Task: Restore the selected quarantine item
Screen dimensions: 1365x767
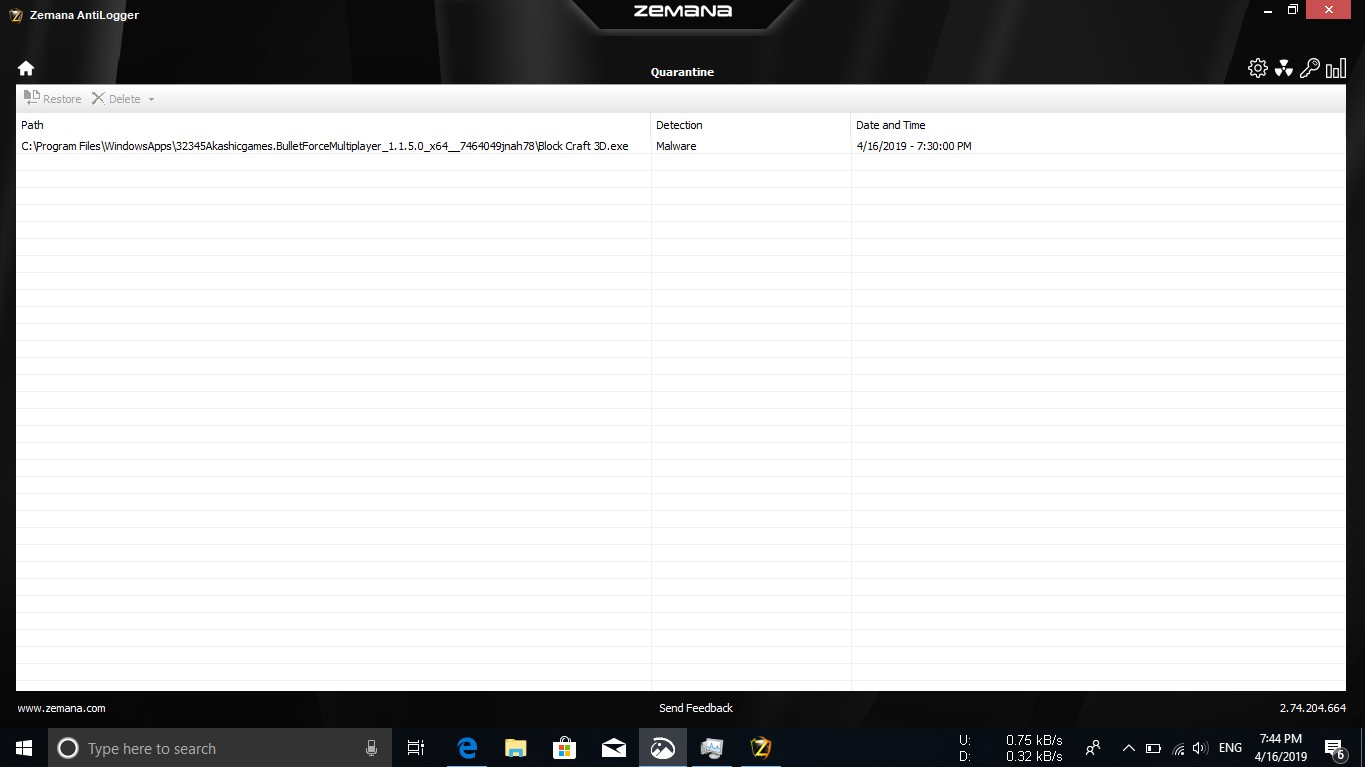Action: point(53,99)
